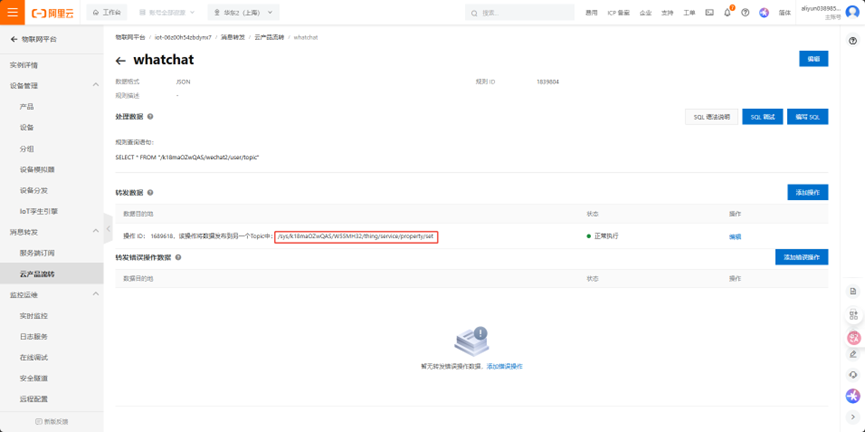This screenshot has width=865, height=432.
Task: Collapse the left navigation panel handle
Action: pyautogui.click(x=108, y=228)
